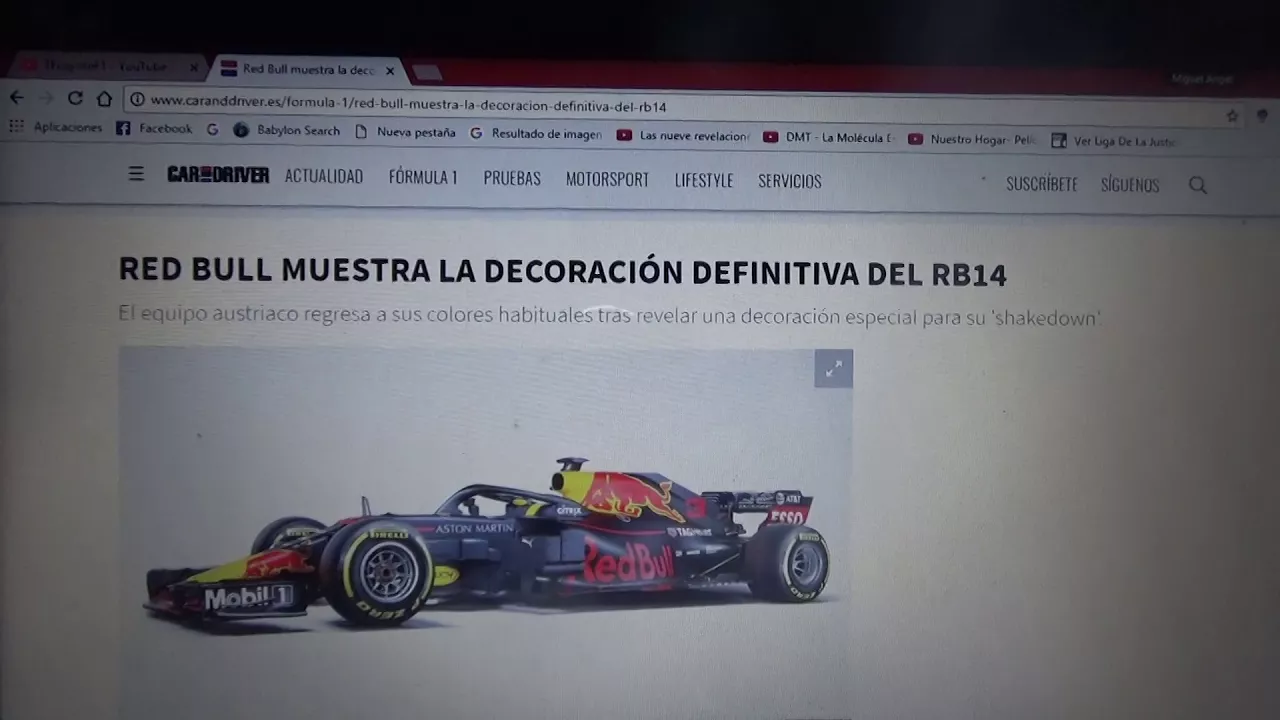Open the Resultado de imagen bookmark
This screenshot has height=720, width=1280.
pyautogui.click(x=536, y=133)
